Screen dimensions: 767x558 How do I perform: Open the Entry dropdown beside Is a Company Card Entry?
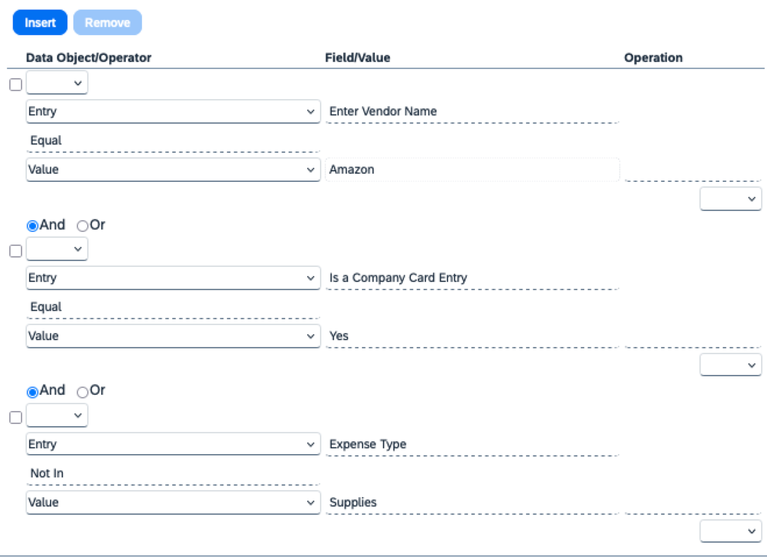[173, 278]
